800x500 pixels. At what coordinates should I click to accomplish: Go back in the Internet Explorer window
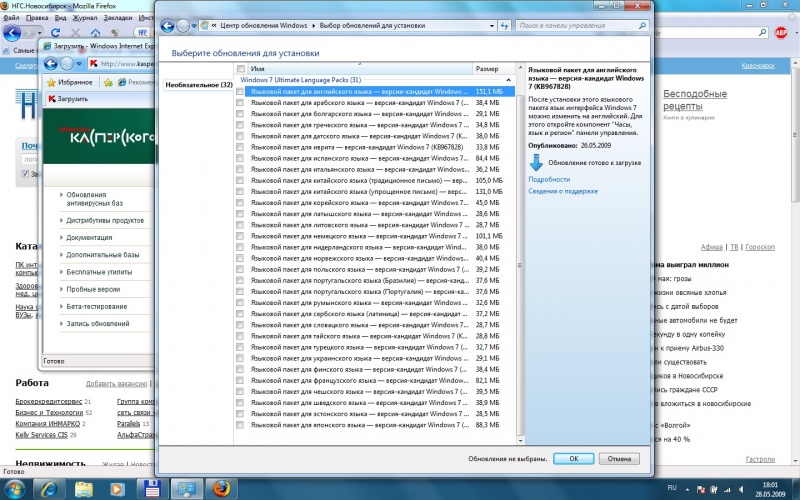pyautogui.click(x=51, y=64)
